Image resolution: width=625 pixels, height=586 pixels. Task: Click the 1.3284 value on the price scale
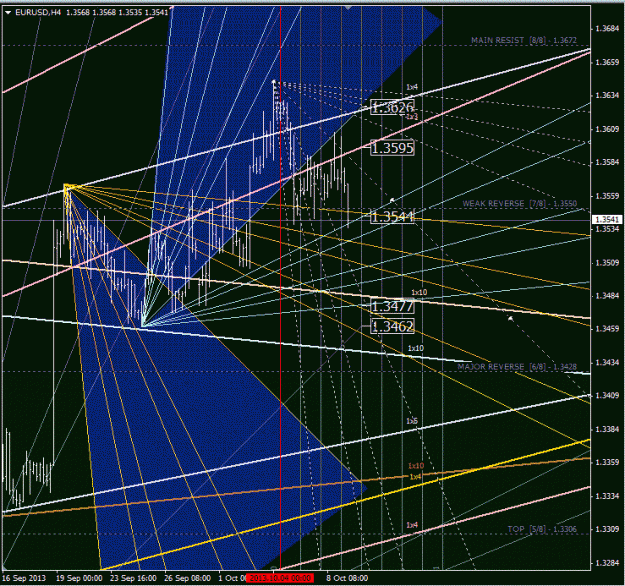click(607, 563)
